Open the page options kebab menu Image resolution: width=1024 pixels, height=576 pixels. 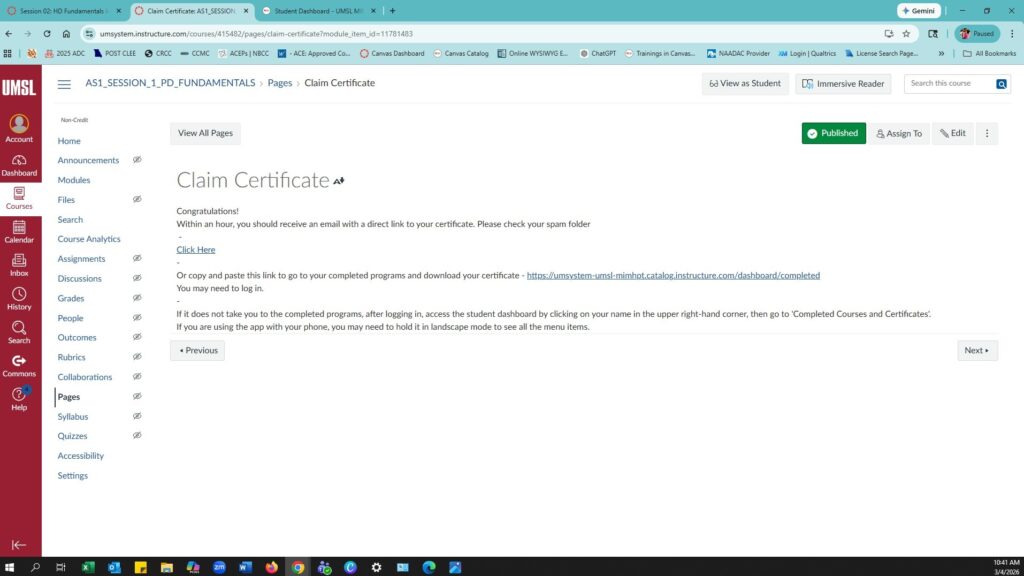pyautogui.click(x=986, y=133)
